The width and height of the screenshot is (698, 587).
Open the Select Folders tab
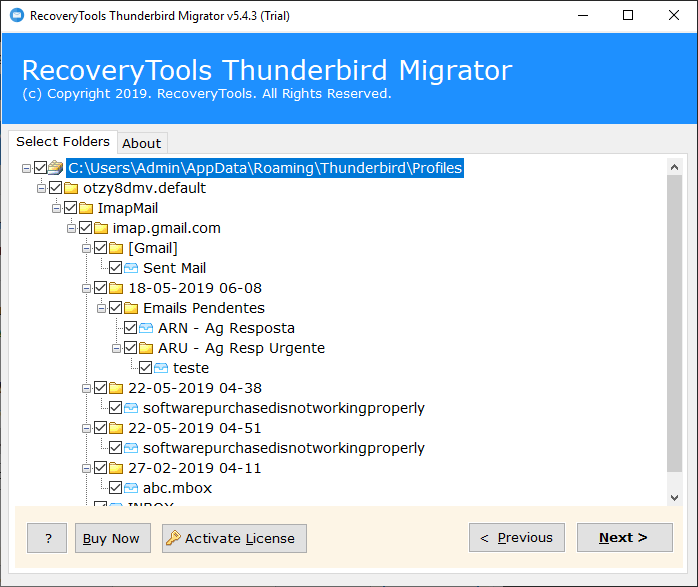tap(63, 142)
